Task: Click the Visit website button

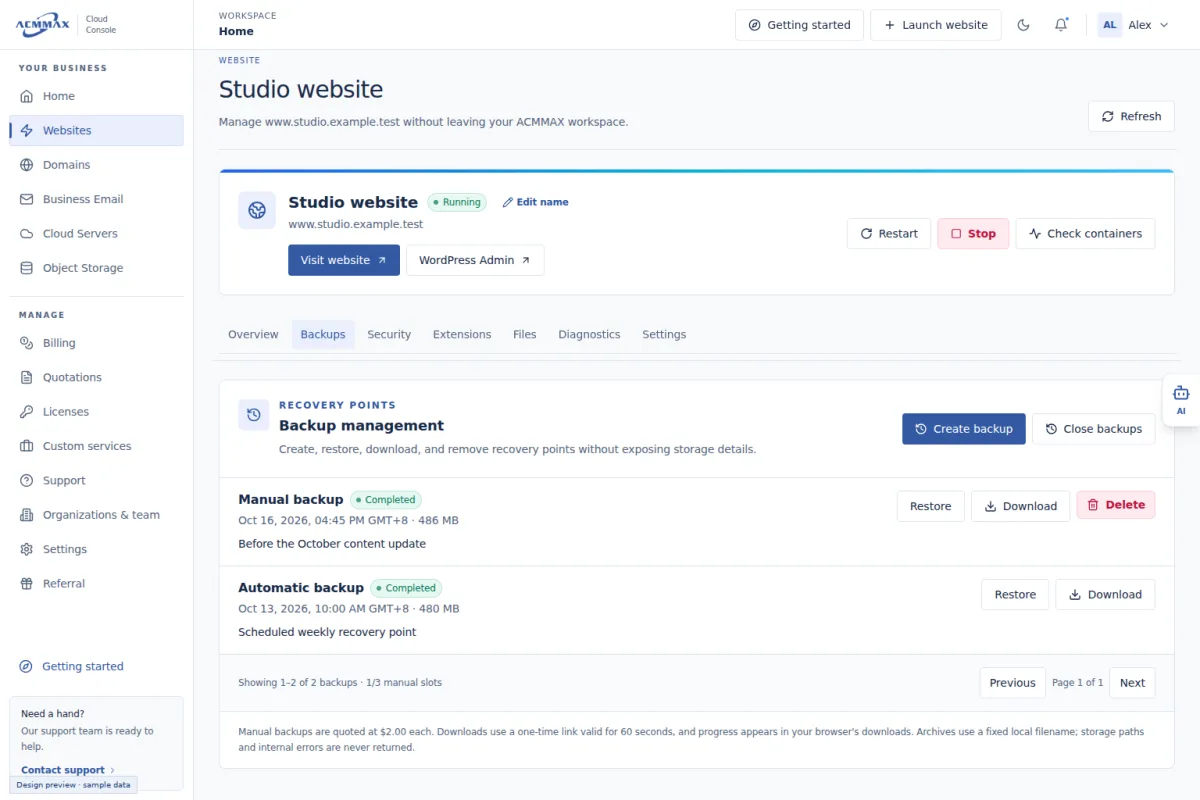Action: [344, 260]
